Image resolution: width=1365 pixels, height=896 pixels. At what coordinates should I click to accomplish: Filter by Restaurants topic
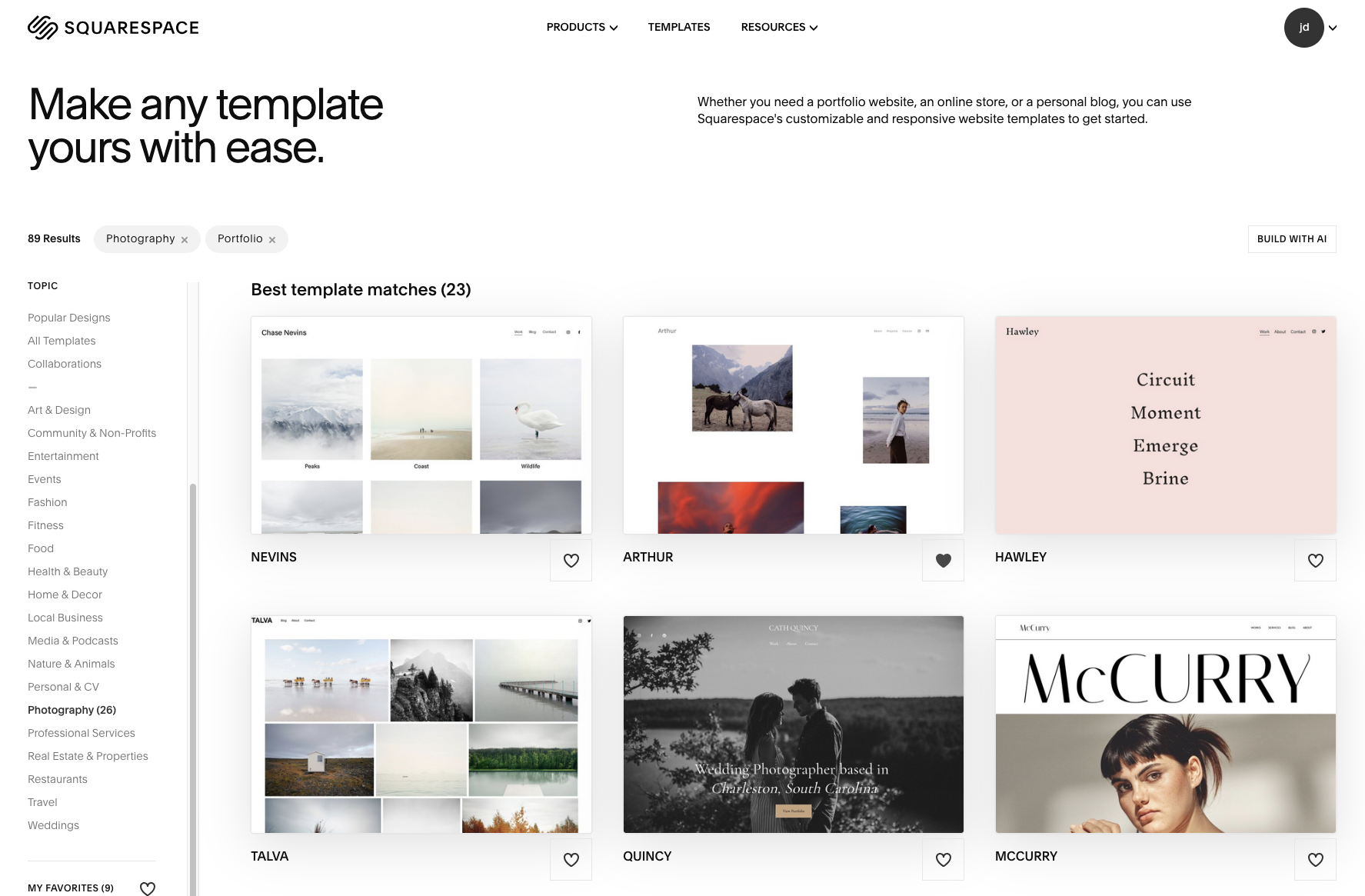(58, 779)
